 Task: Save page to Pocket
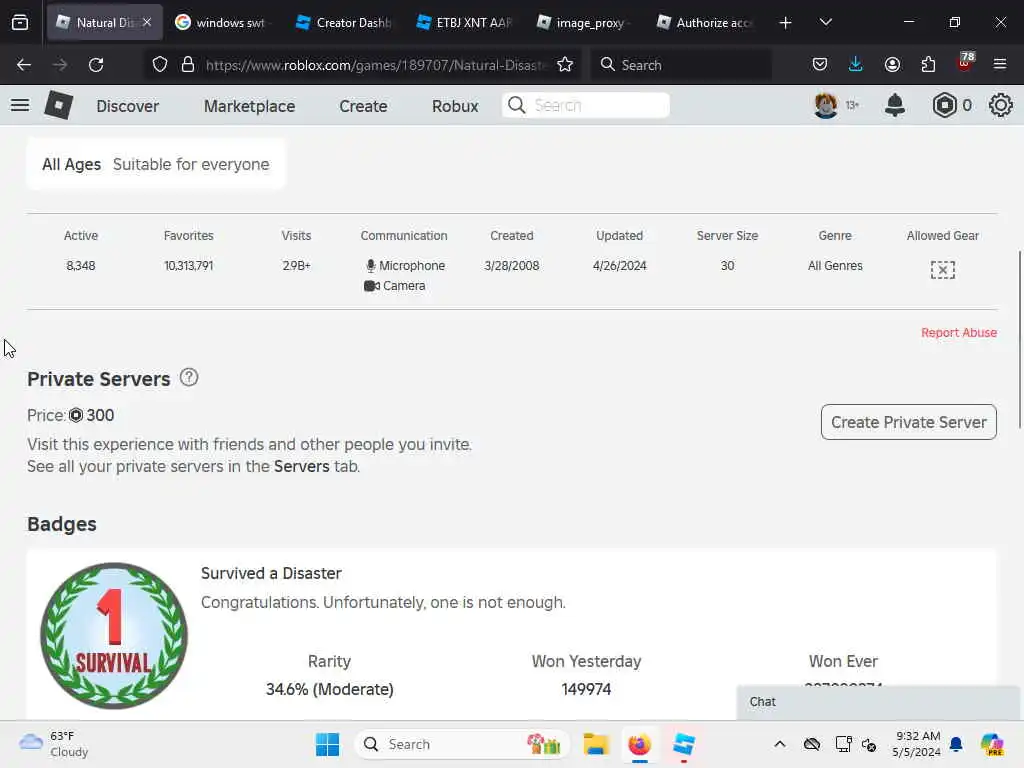820,65
